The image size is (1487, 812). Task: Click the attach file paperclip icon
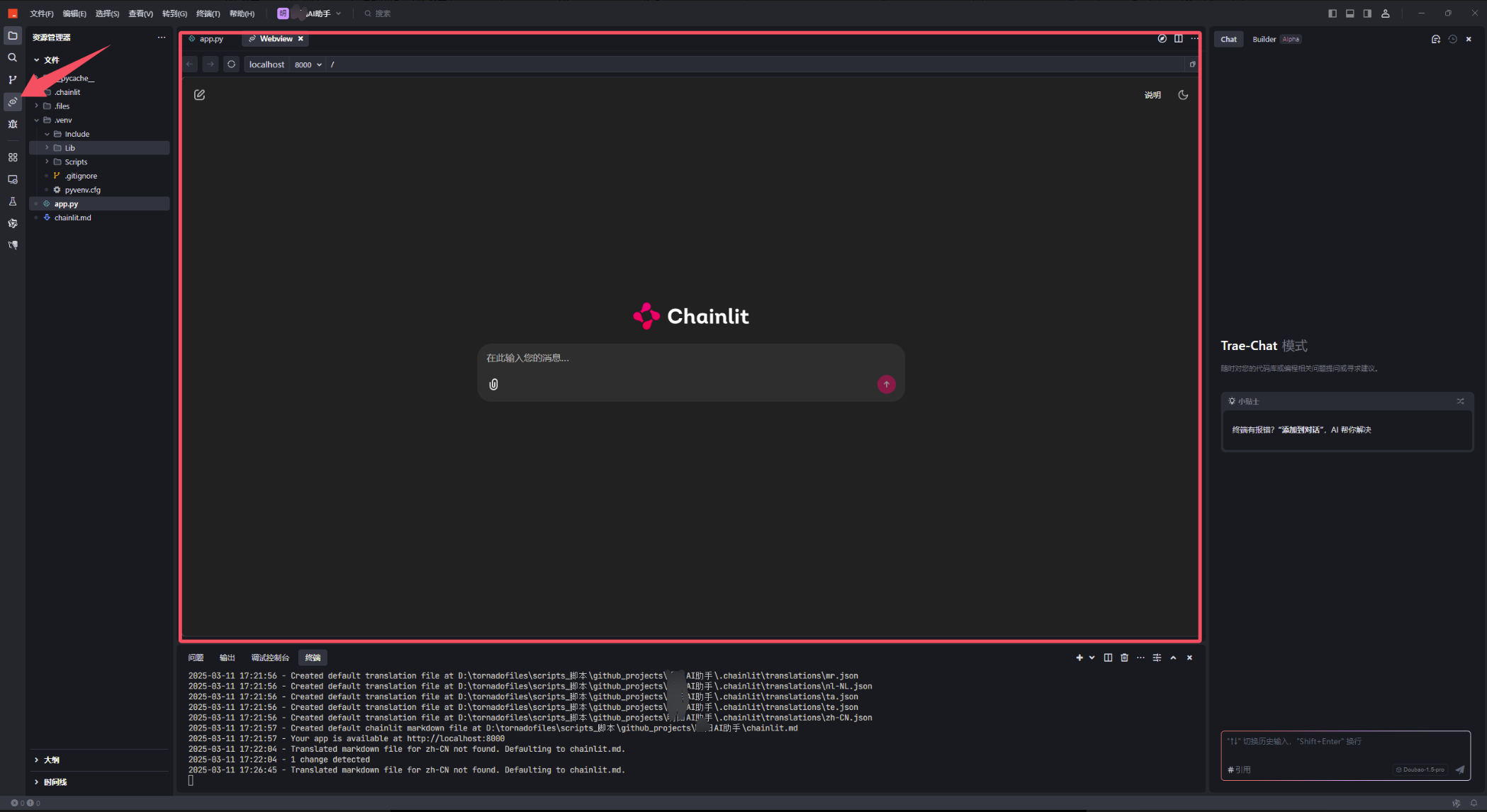click(x=493, y=384)
